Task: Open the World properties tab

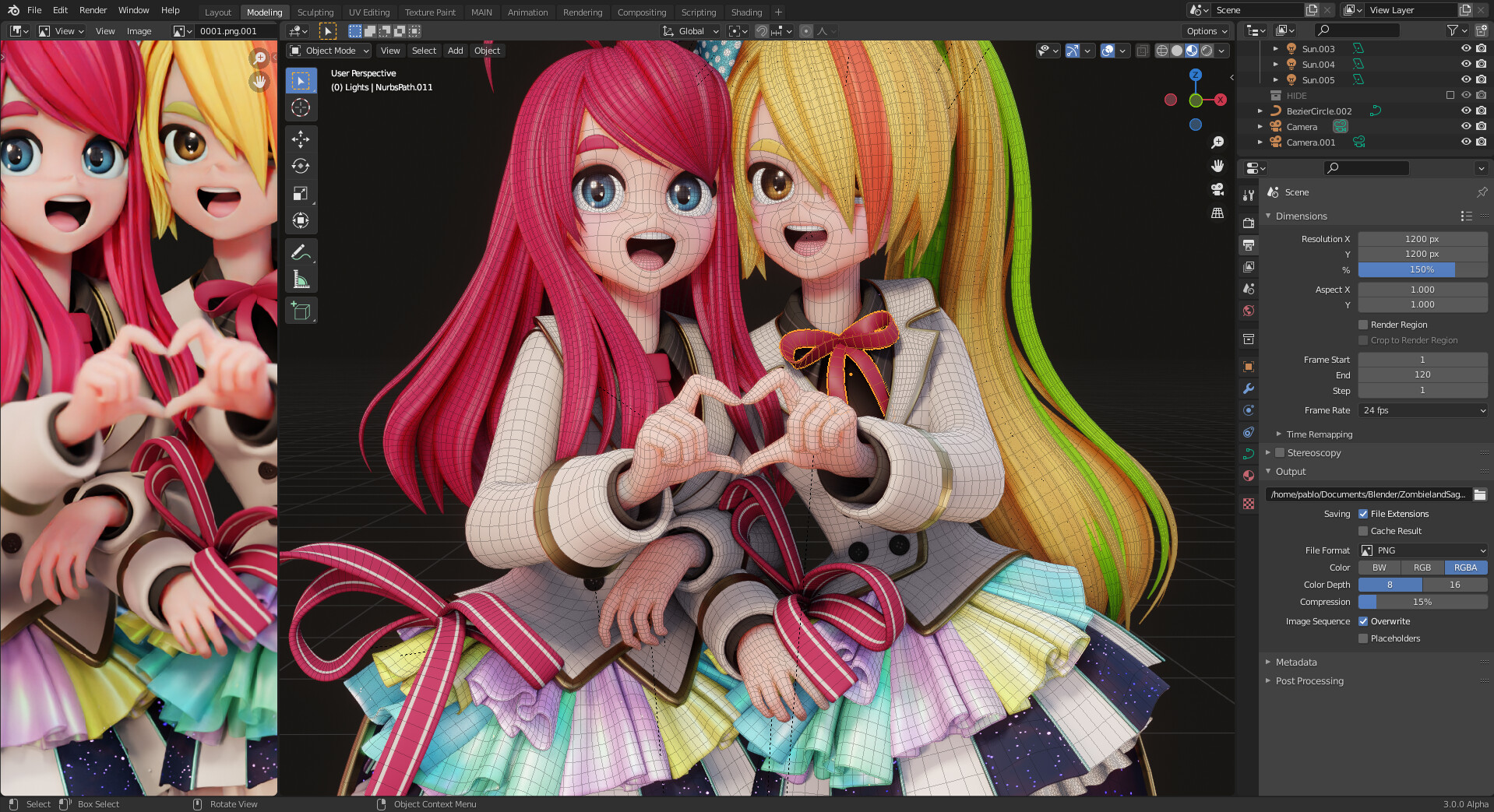Action: [x=1249, y=311]
